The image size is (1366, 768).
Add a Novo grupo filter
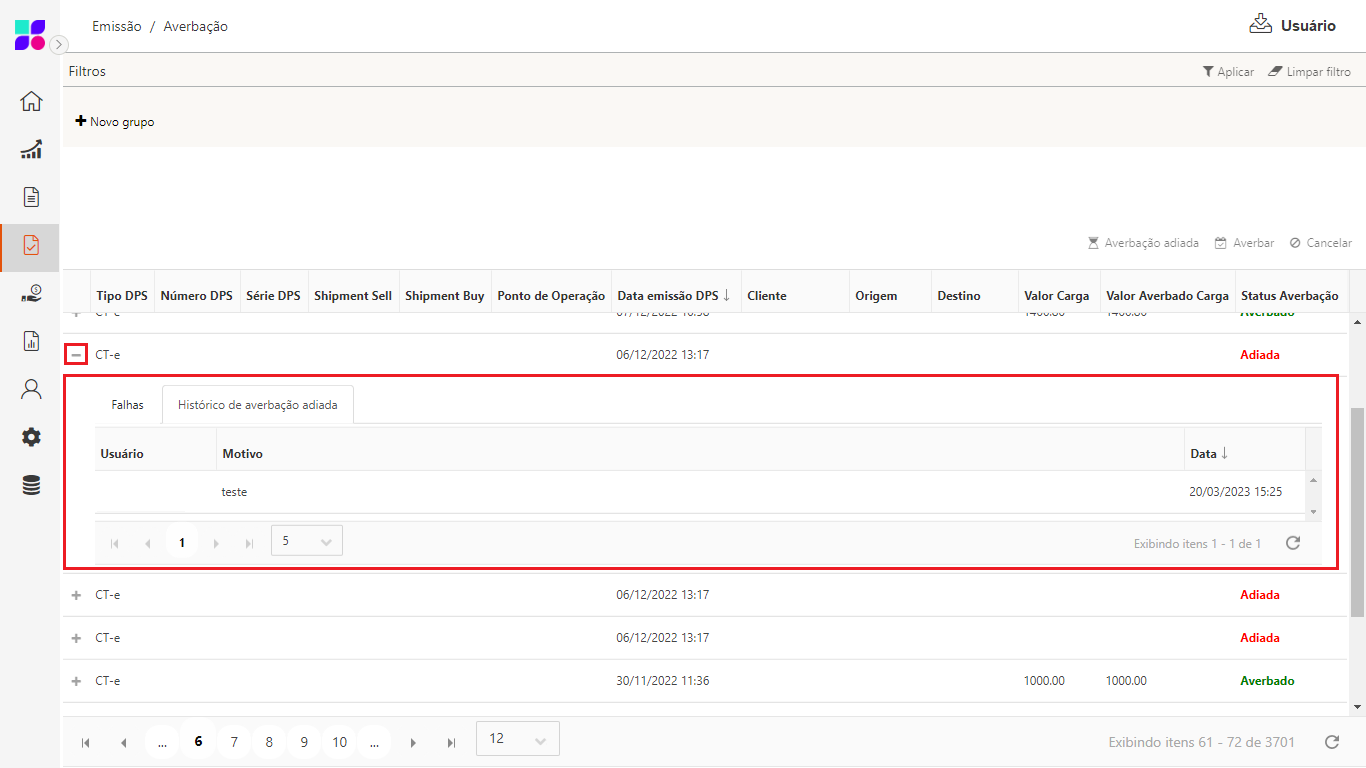(x=115, y=122)
